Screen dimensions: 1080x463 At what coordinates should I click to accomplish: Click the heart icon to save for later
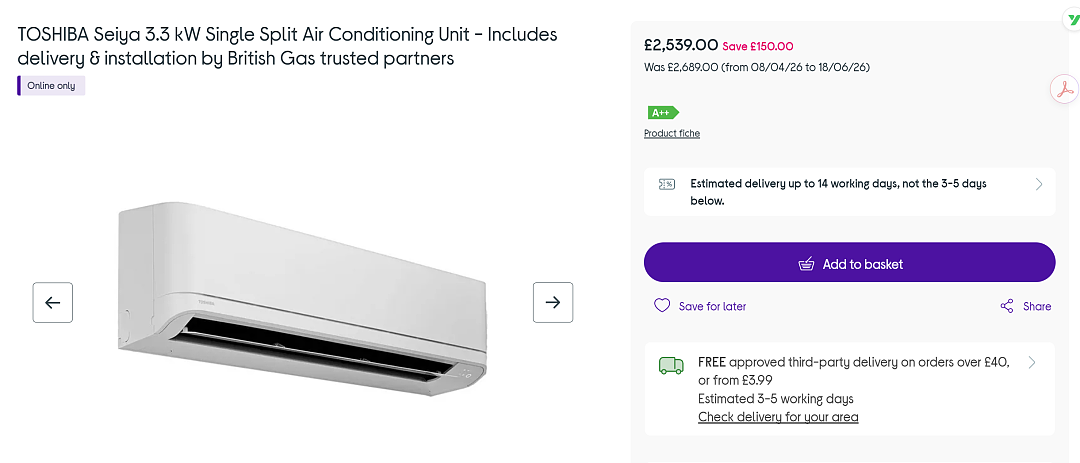pos(662,305)
